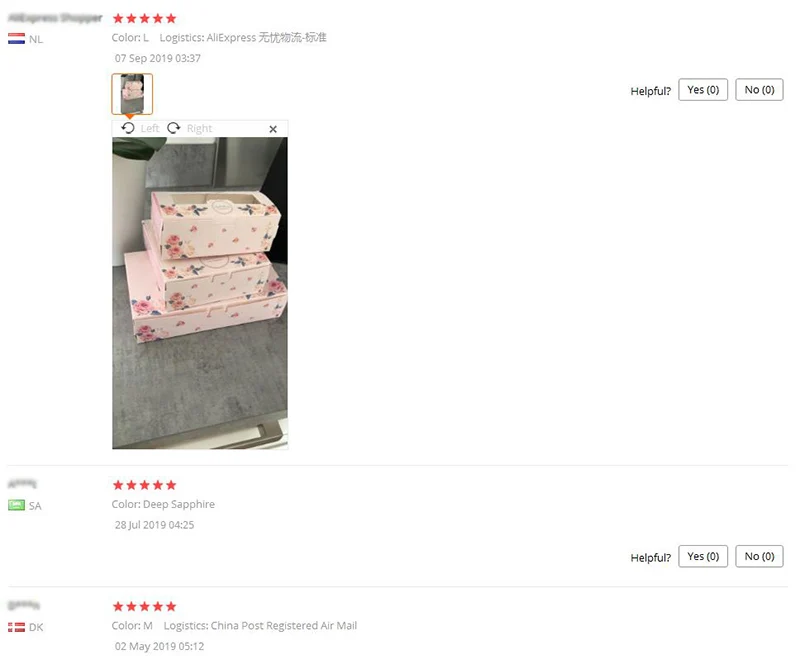Viewport: 800px width, 664px height.
Task: Click the blurred username of the DK reviewer
Action: 24,605
